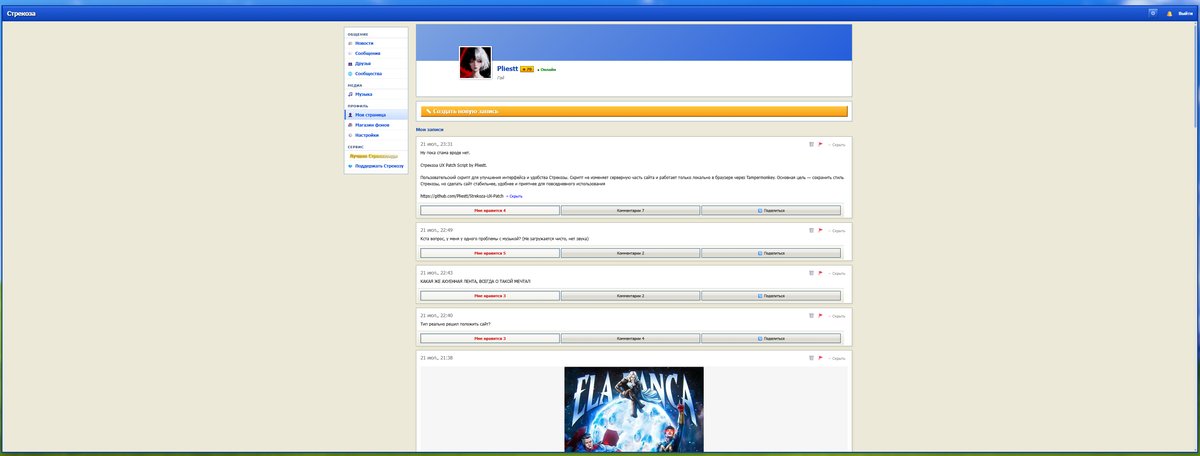Open Сообщества in the sidebar
The width and height of the screenshot is (1200, 456).
(x=375, y=74)
